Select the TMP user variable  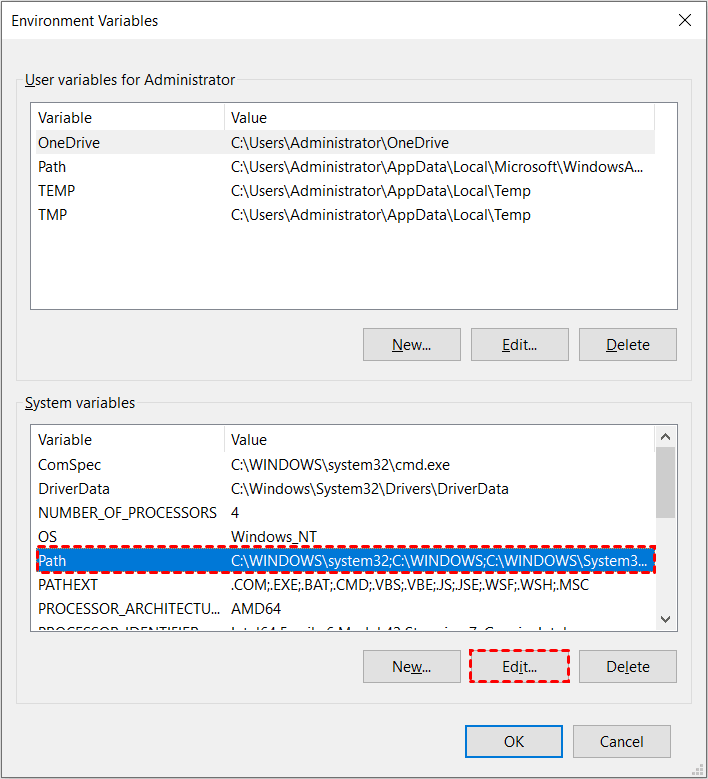pos(54,215)
